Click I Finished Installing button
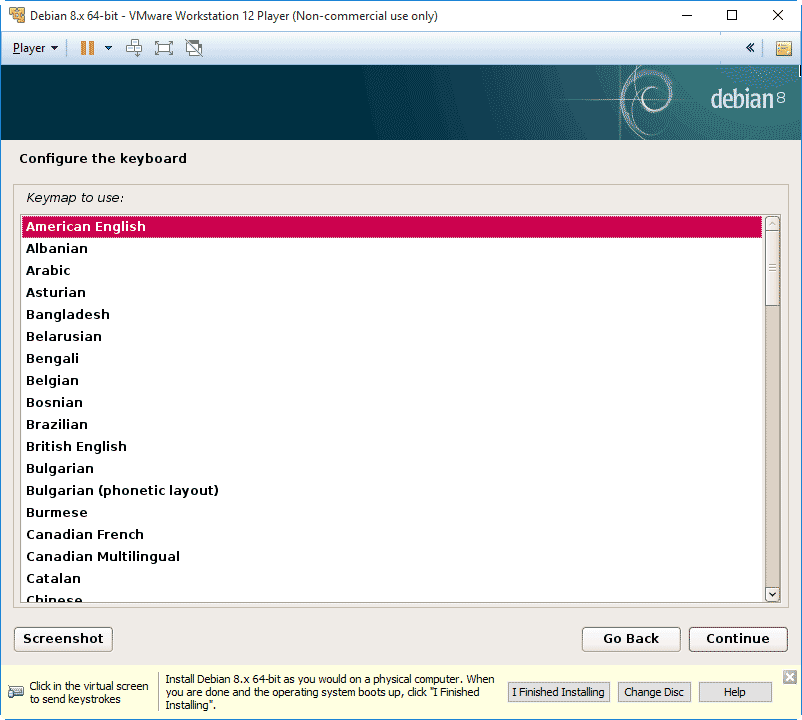The image size is (802, 720). [558, 692]
